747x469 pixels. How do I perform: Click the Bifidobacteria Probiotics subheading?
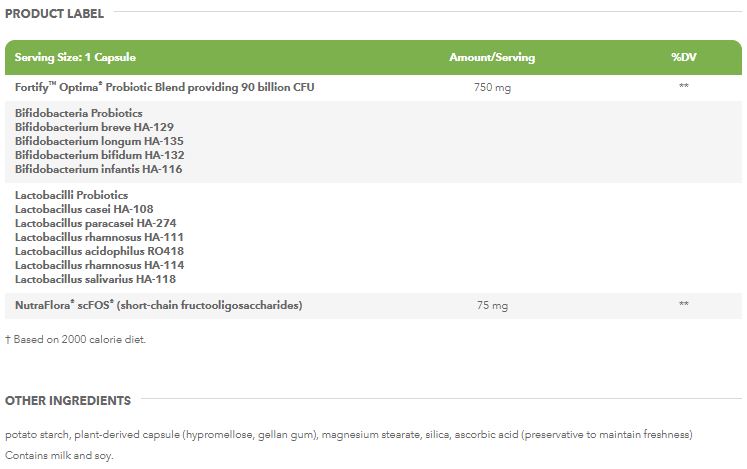coord(79,113)
